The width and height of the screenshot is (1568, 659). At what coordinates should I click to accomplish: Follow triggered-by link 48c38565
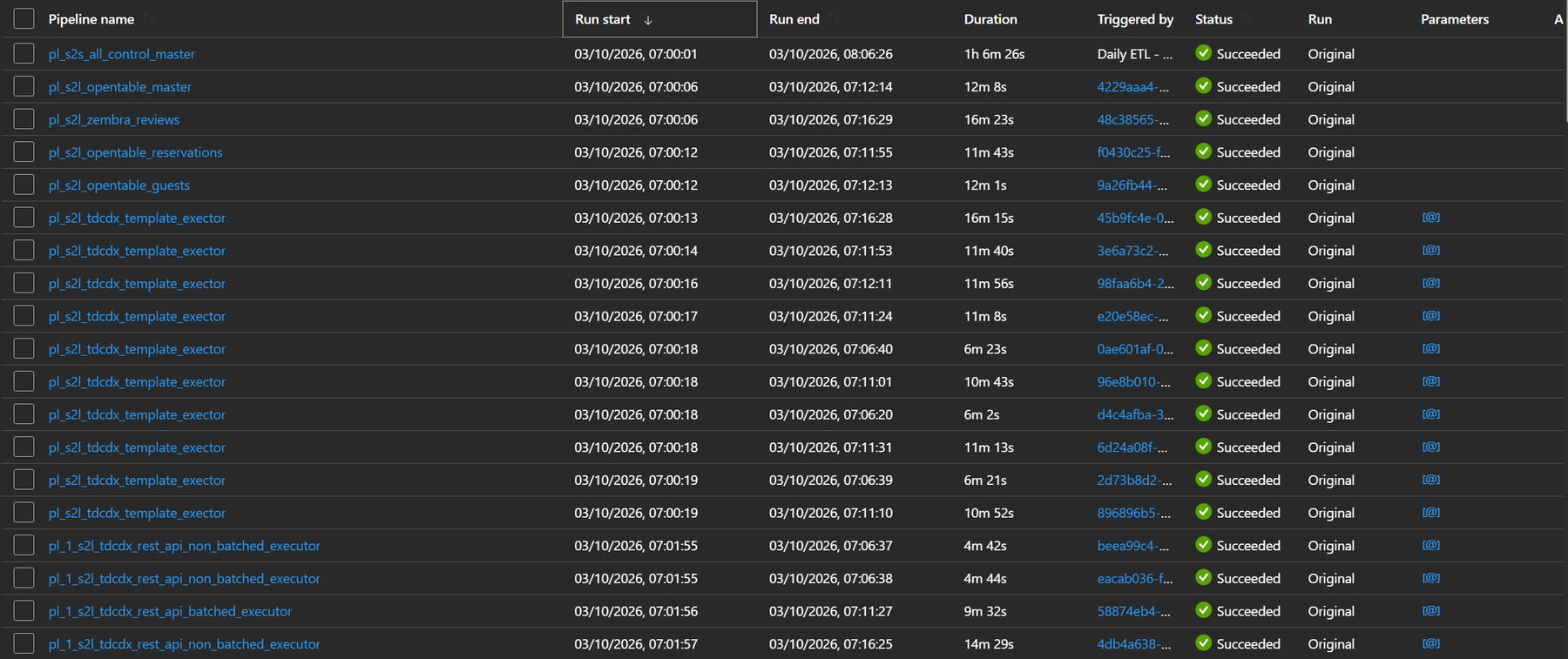[x=1133, y=120]
